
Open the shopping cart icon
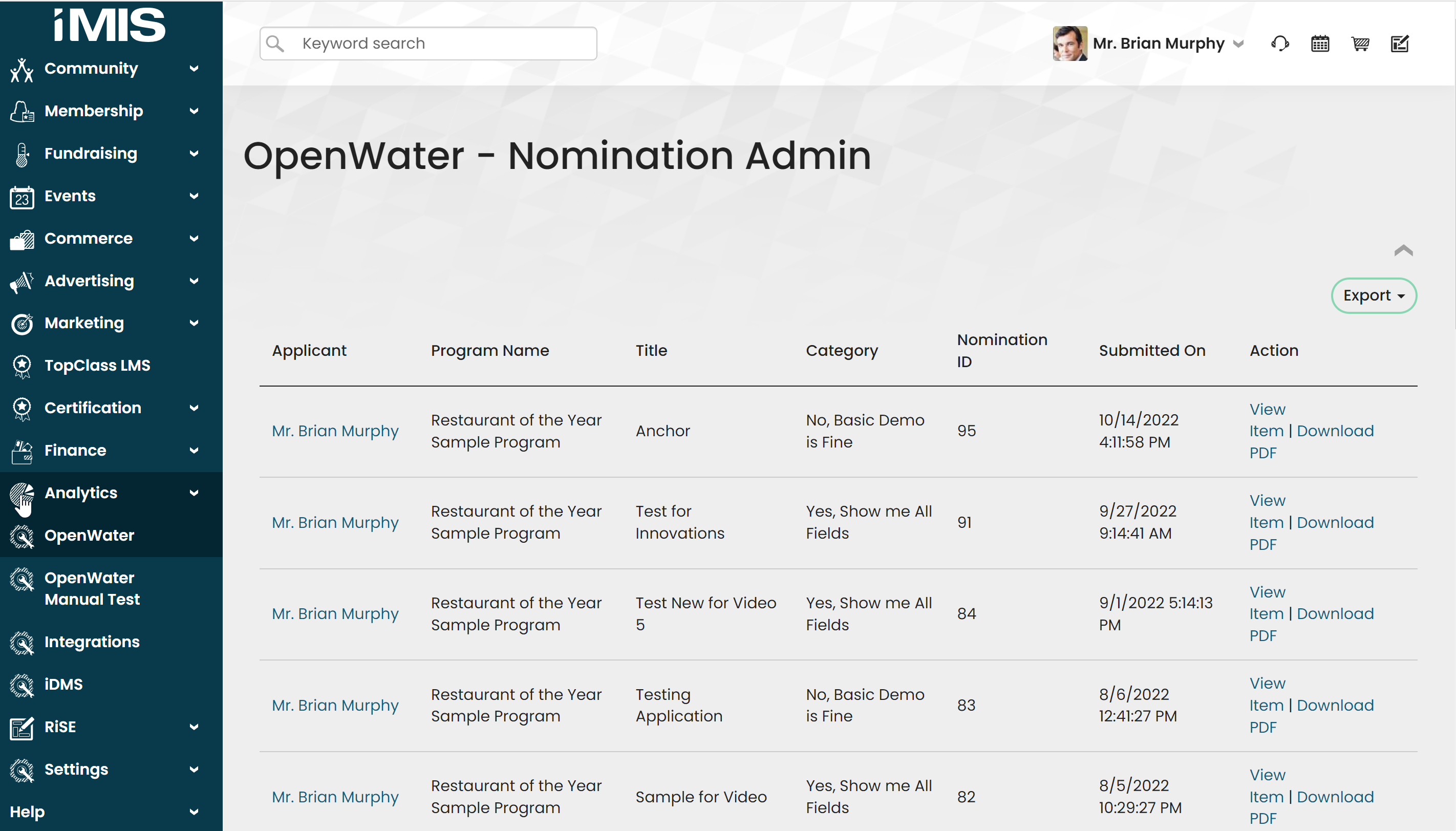pos(1360,44)
